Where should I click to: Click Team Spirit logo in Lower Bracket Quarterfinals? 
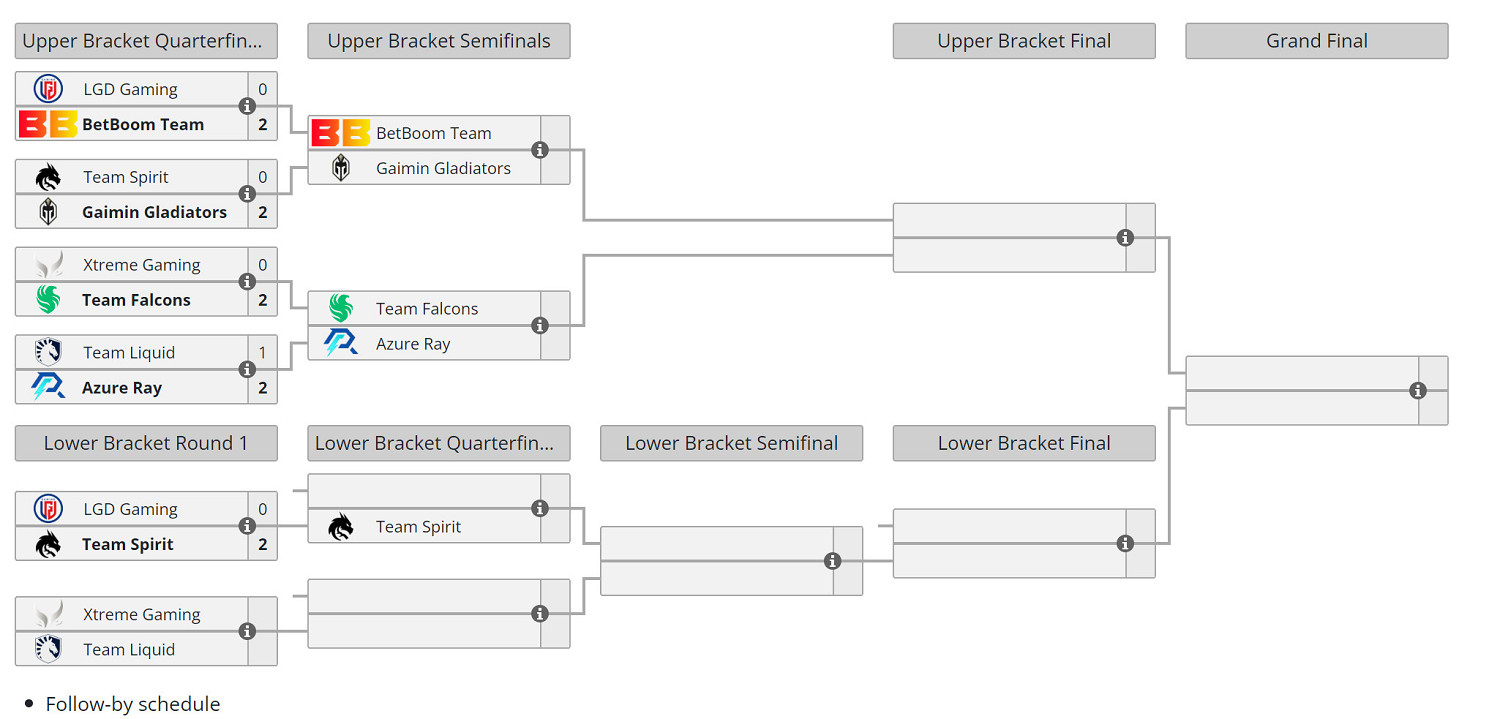340,527
